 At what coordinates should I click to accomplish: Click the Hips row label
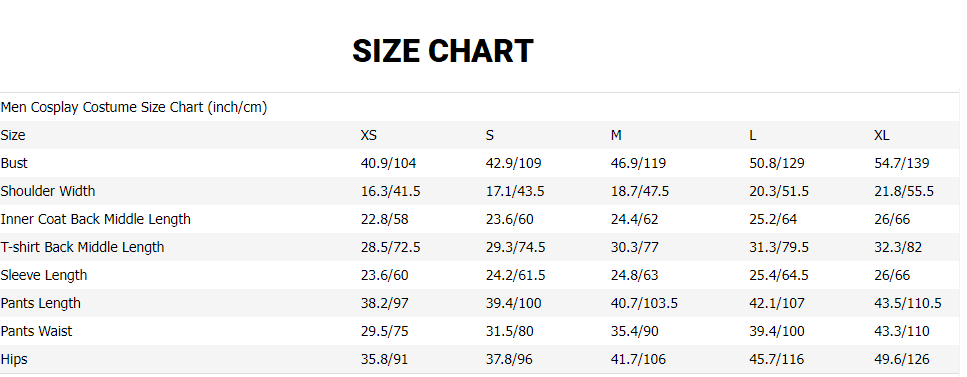click(x=14, y=360)
